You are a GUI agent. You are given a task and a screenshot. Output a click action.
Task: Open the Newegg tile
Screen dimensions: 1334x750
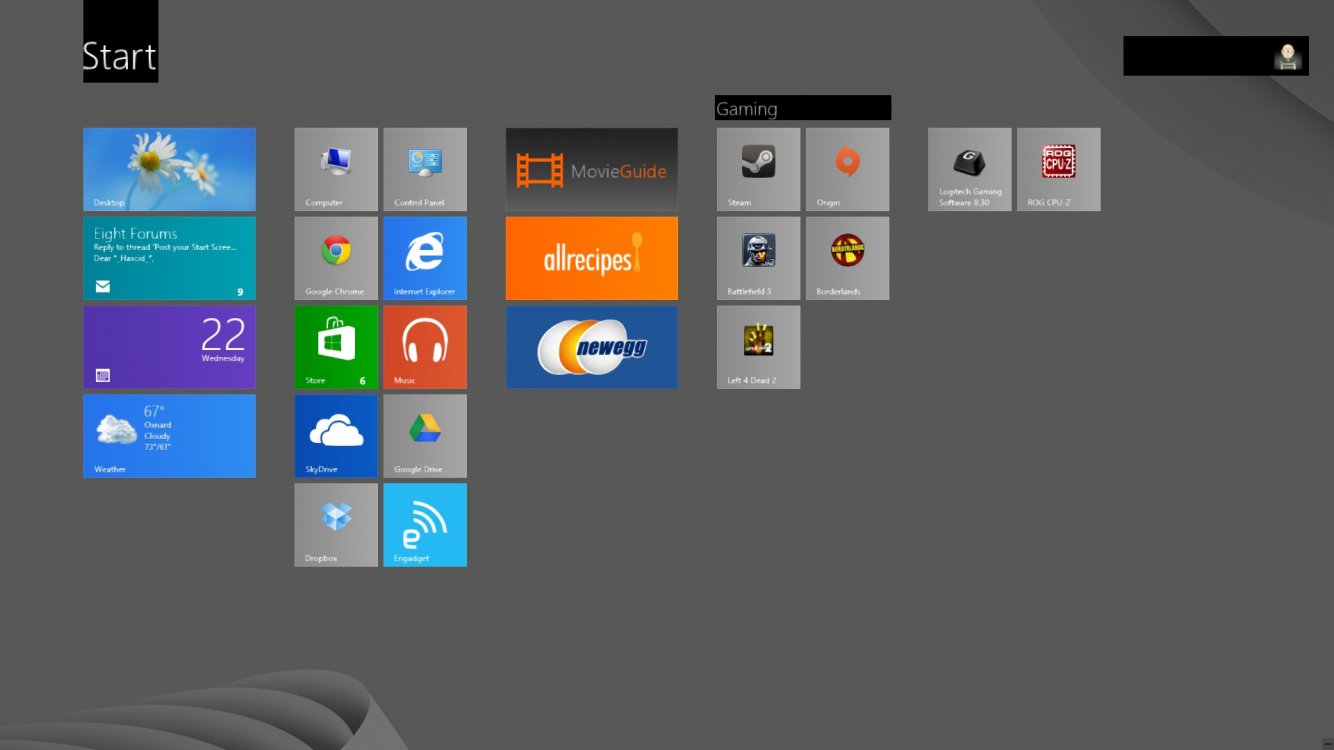point(592,347)
